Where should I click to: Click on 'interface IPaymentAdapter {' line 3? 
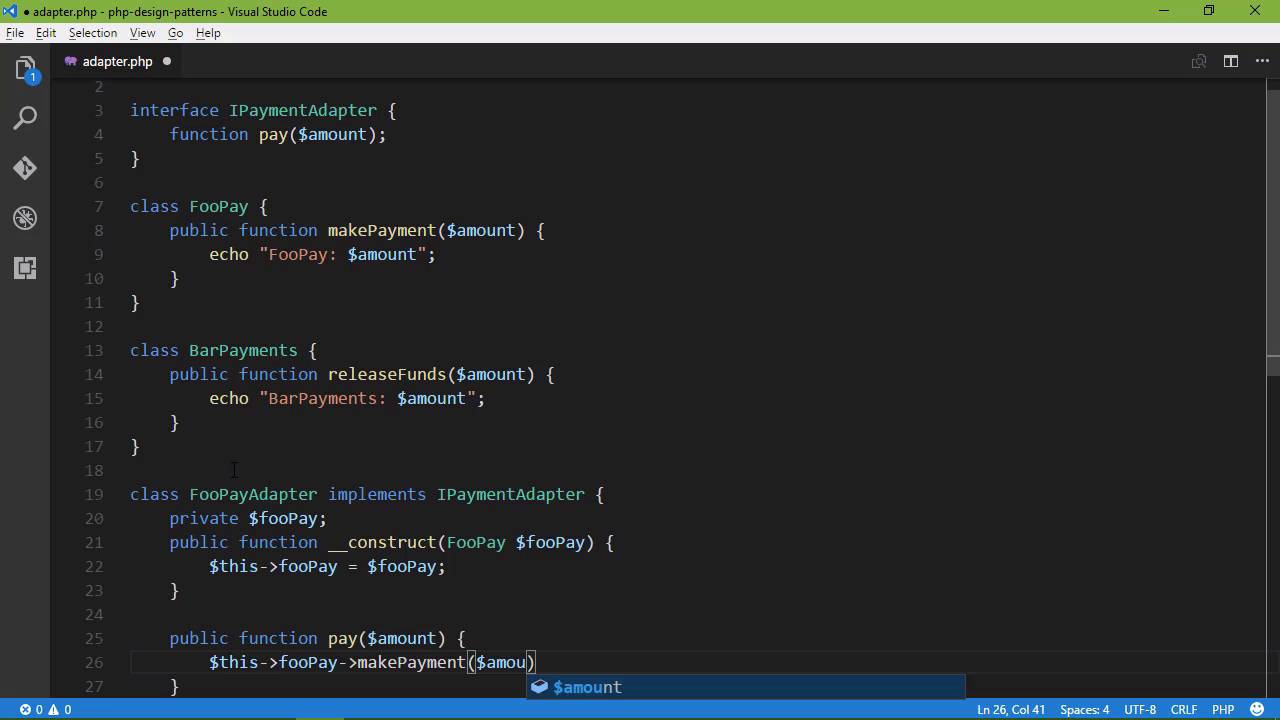[263, 110]
